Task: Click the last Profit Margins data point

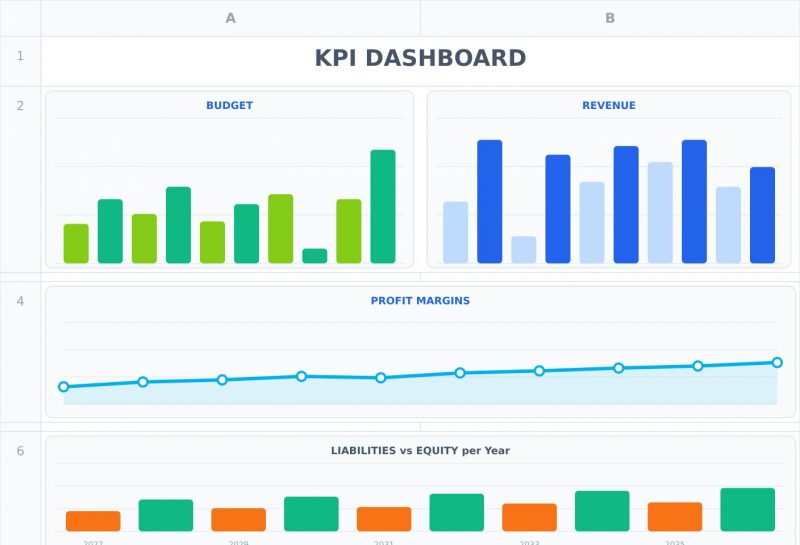Action: click(777, 362)
